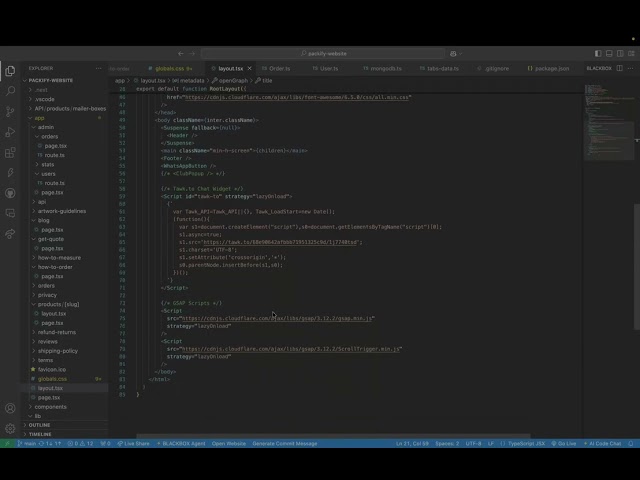Open the Search view icon
The image size is (640, 480).
(x=11, y=91)
